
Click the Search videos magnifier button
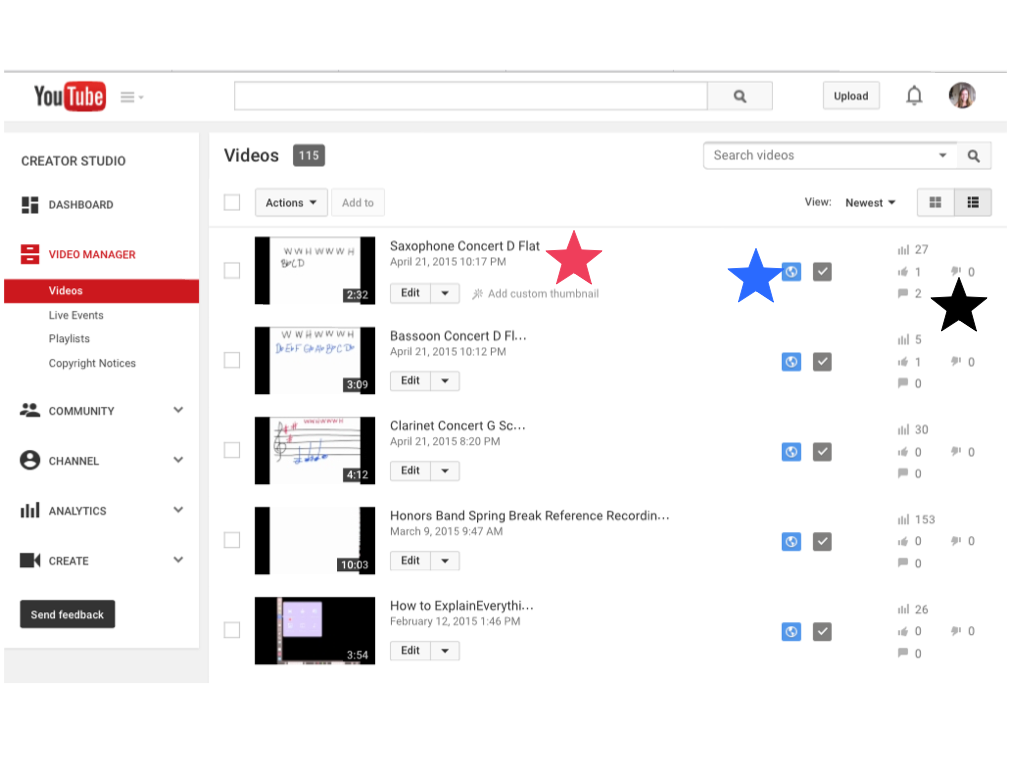pyautogui.click(x=974, y=156)
